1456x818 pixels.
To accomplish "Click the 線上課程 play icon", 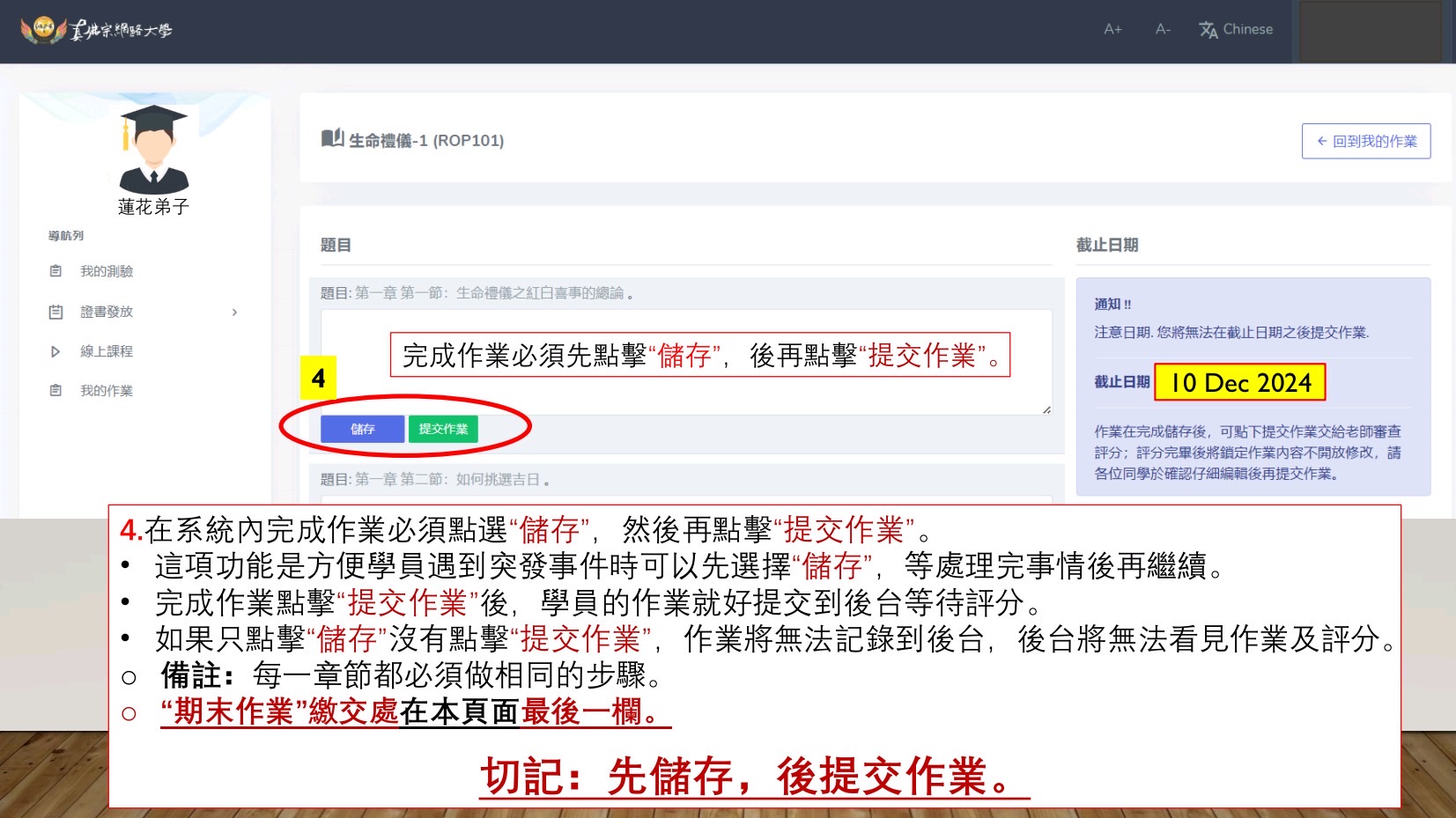I will coord(55,351).
